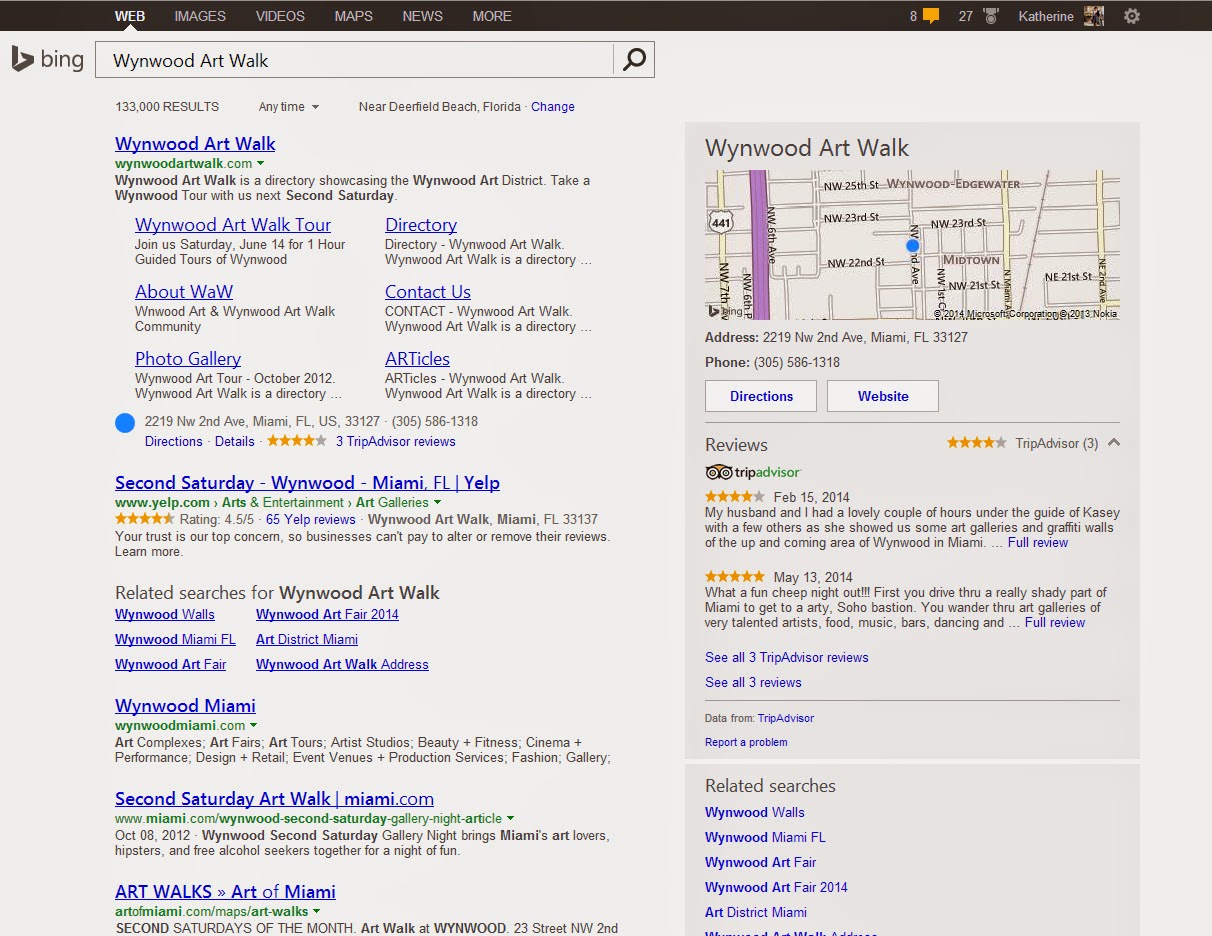Switch to the IMAGES tab
1212x936 pixels.
pyautogui.click(x=200, y=16)
